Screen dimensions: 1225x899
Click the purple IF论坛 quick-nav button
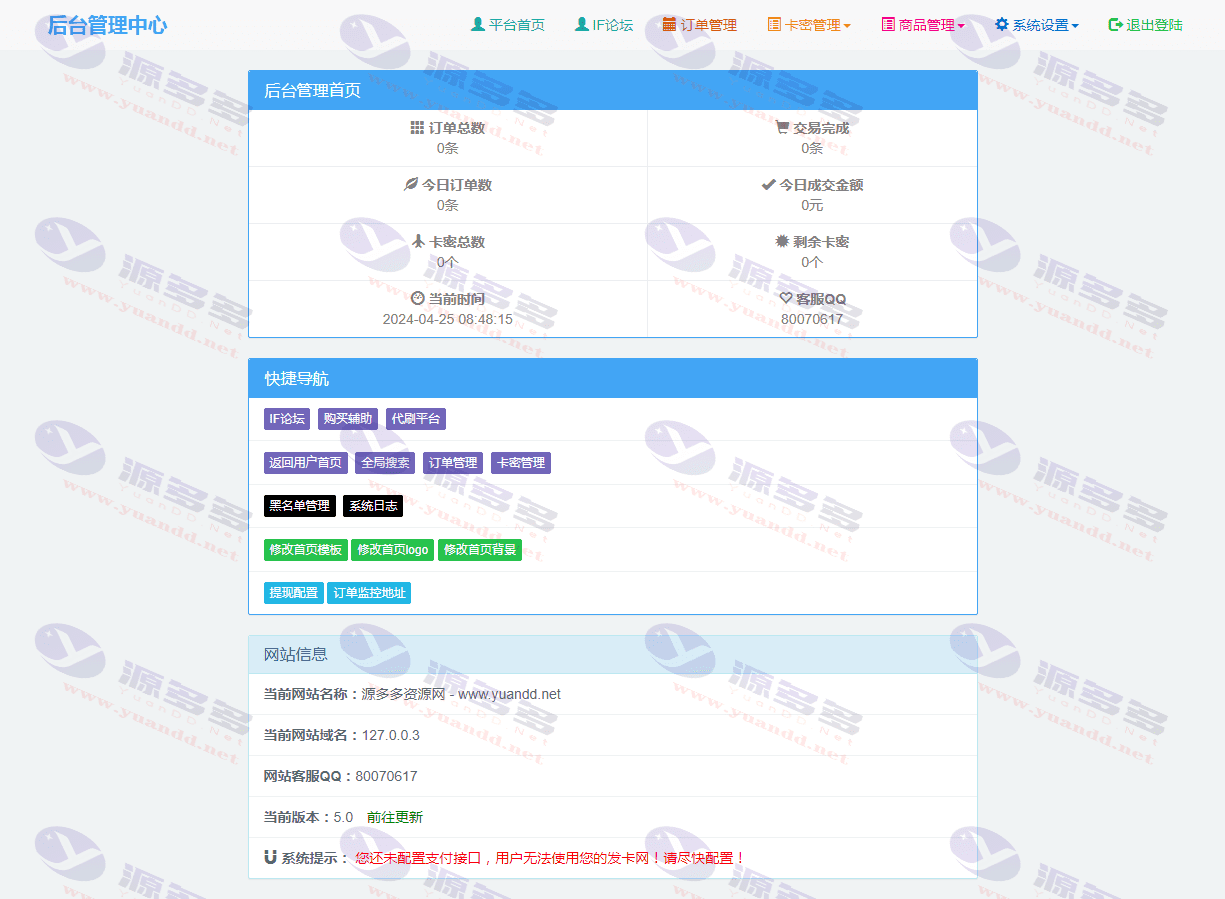[x=287, y=419]
